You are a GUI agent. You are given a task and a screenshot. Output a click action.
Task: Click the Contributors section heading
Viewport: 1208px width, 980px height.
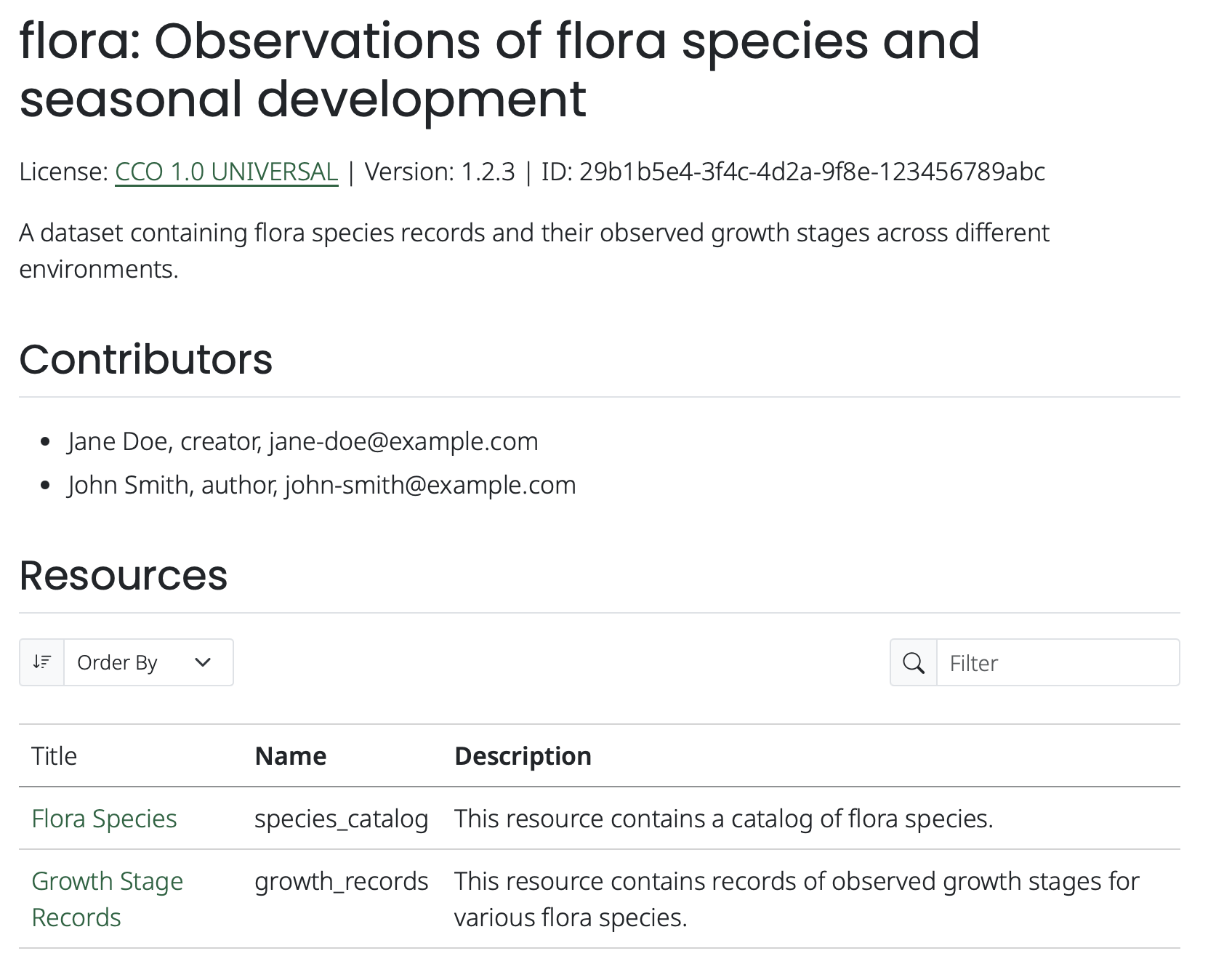pyautogui.click(x=146, y=359)
